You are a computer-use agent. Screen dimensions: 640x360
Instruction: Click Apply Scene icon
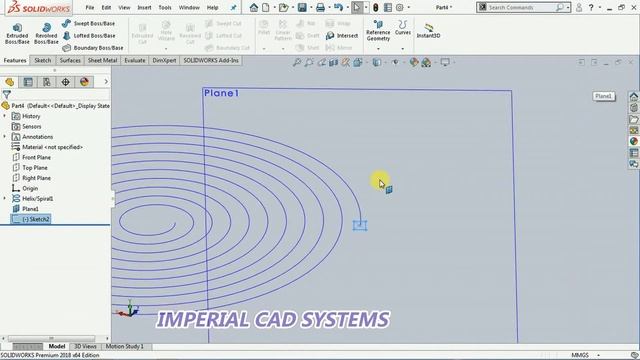tap(426, 62)
